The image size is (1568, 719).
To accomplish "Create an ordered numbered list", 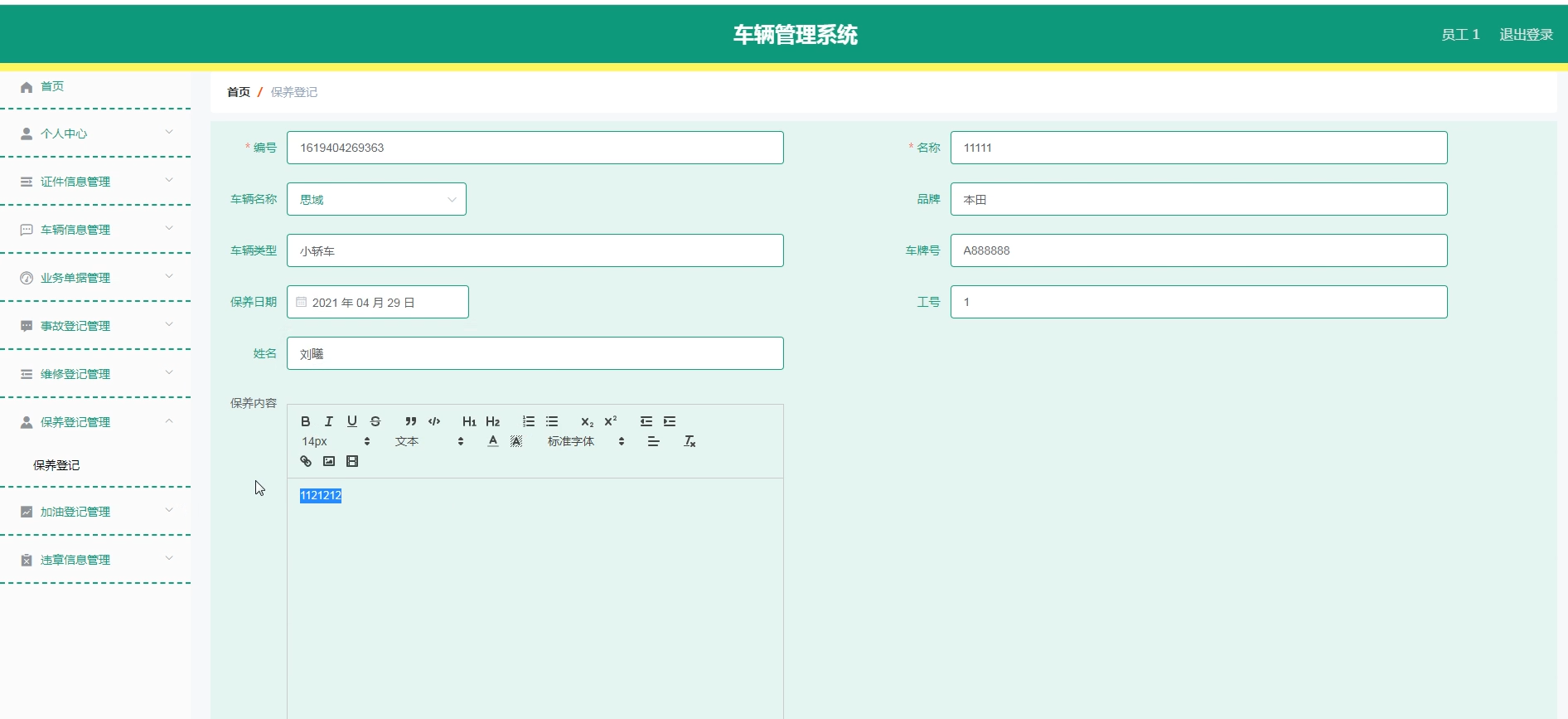I will 529,421.
